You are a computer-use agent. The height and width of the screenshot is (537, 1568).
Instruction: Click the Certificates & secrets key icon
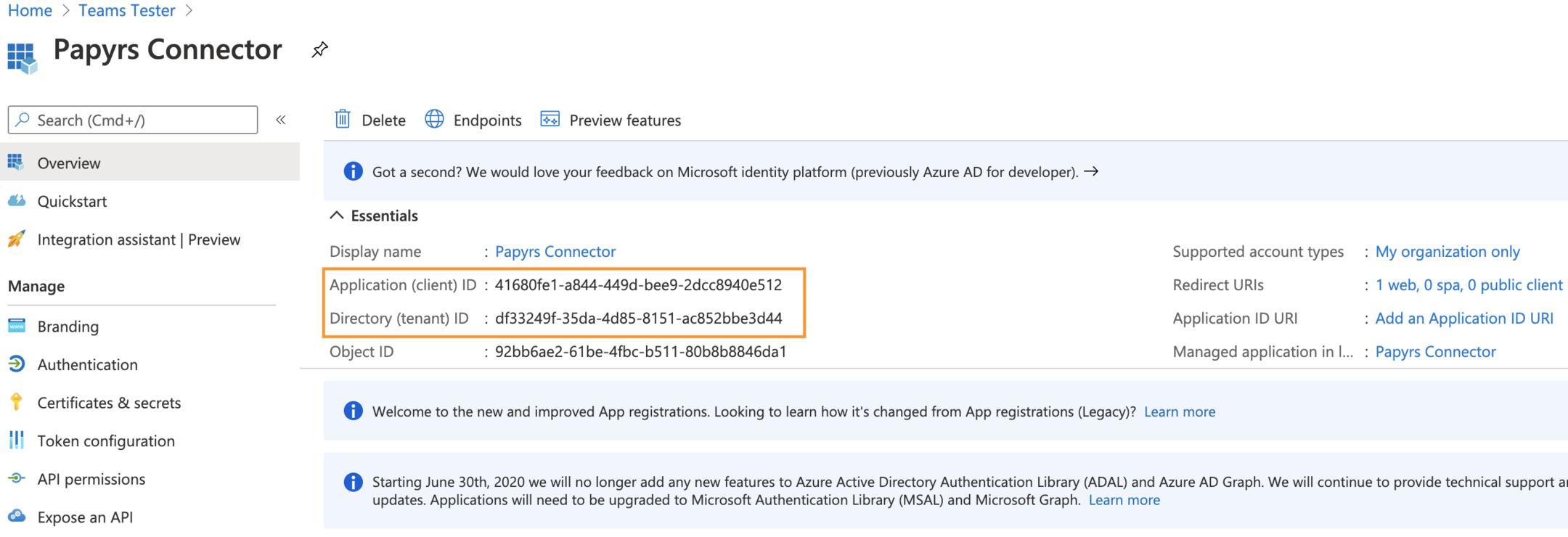pyautogui.click(x=16, y=402)
